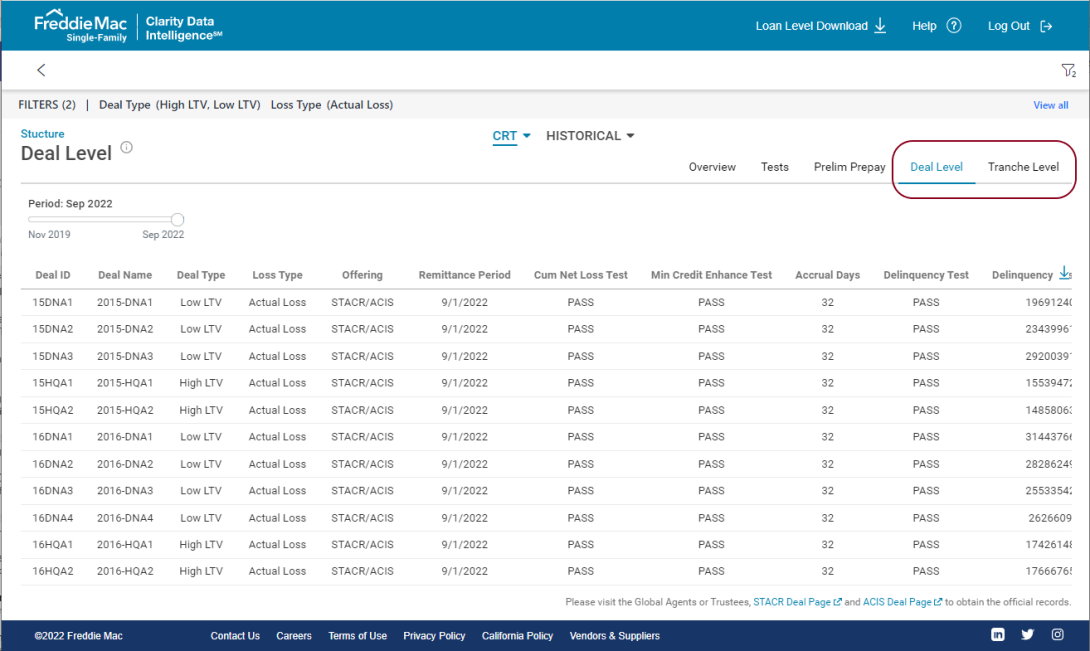The height and width of the screenshot is (651, 1090).
Task: Sort by Remittance Period column header
Action: pyautogui.click(x=464, y=275)
